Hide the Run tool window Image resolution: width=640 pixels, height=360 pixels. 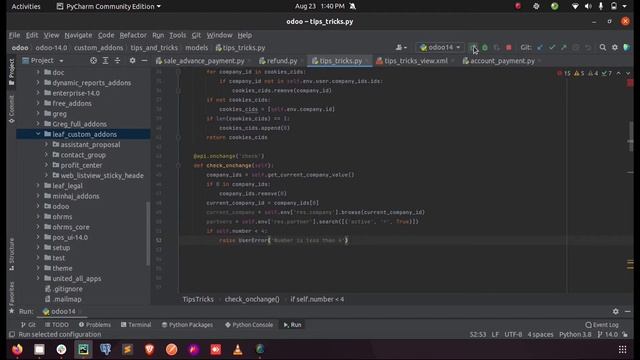tap(628, 311)
